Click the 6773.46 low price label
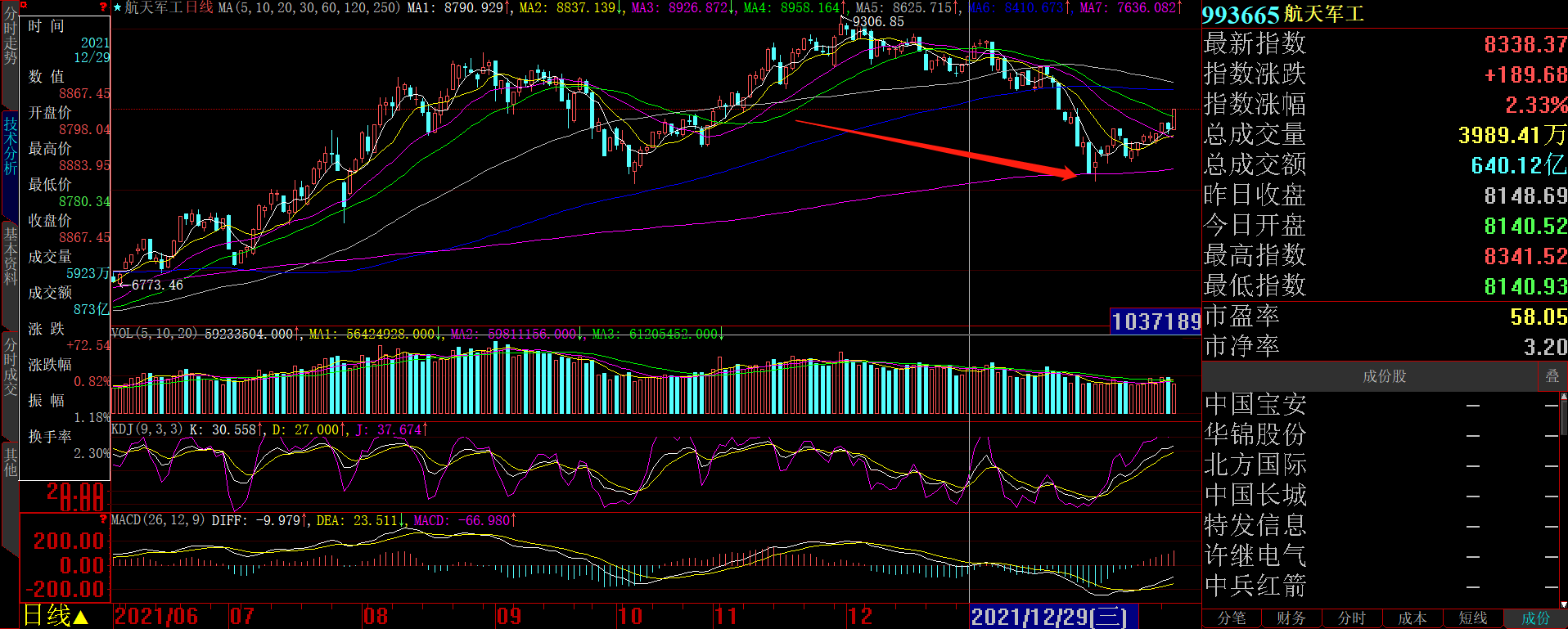1568x629 pixels. point(157,285)
